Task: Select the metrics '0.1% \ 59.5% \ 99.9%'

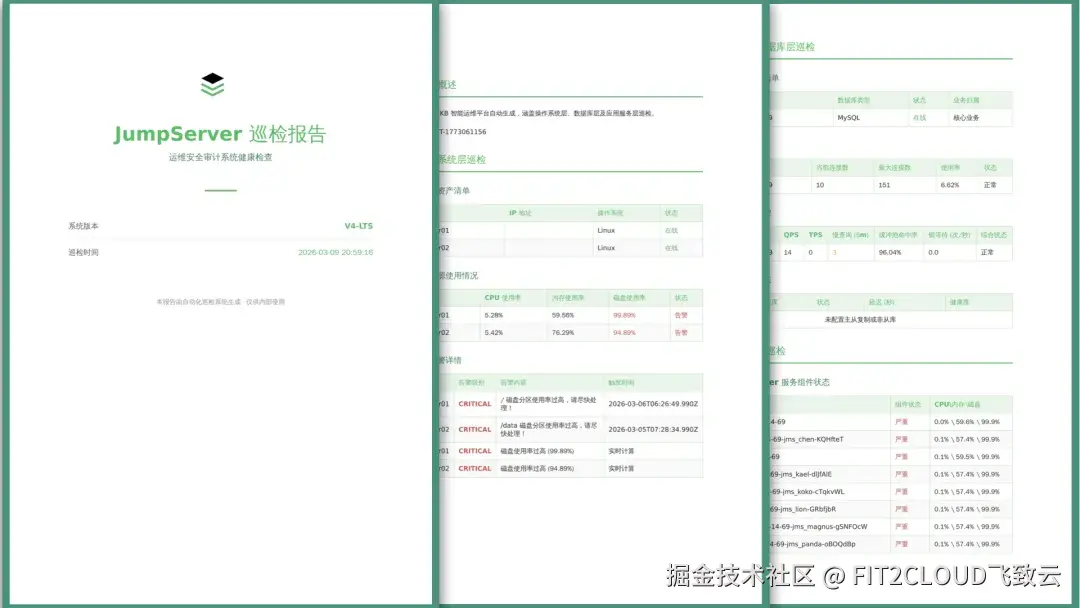Action: coord(967,457)
